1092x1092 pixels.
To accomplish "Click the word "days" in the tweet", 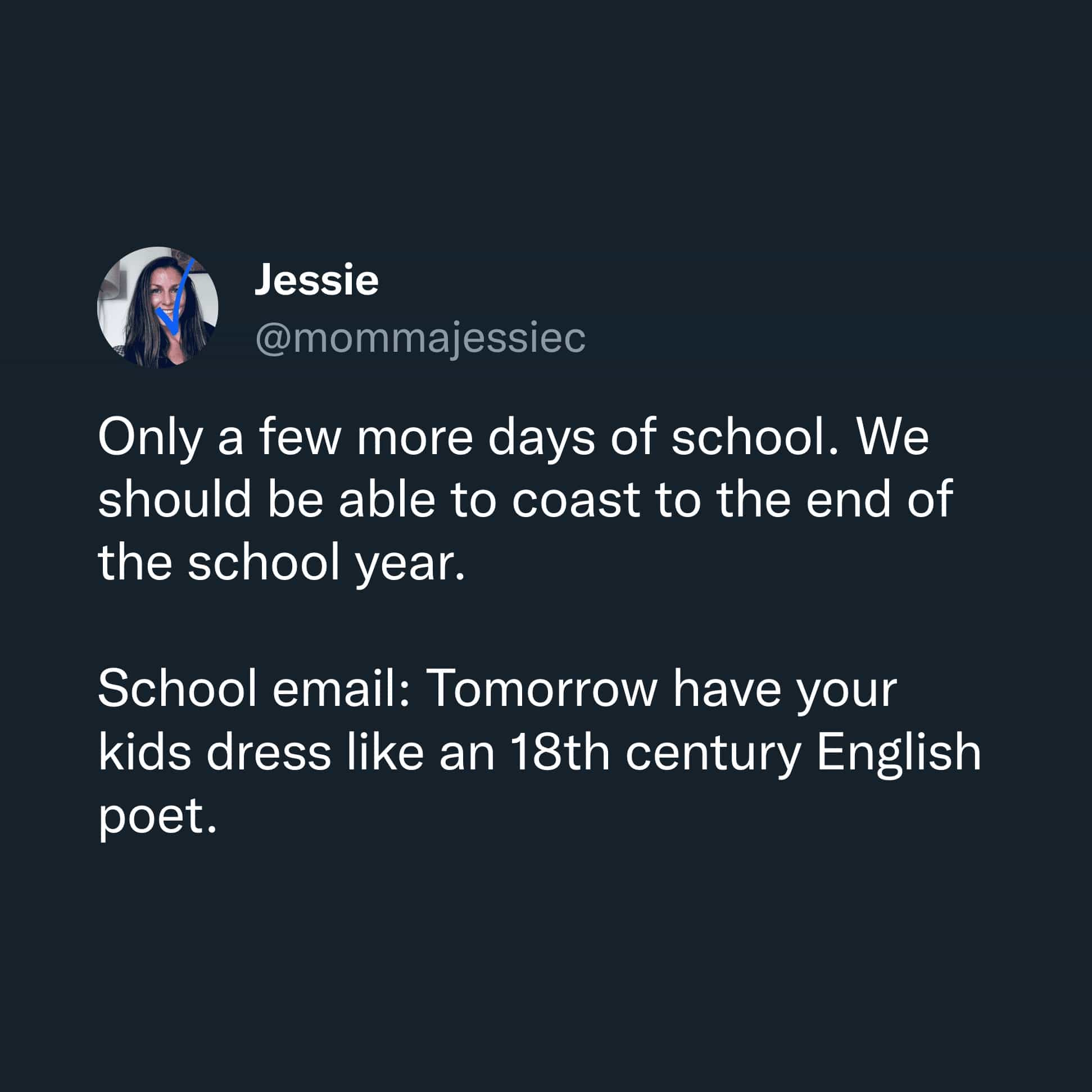I will [541, 438].
